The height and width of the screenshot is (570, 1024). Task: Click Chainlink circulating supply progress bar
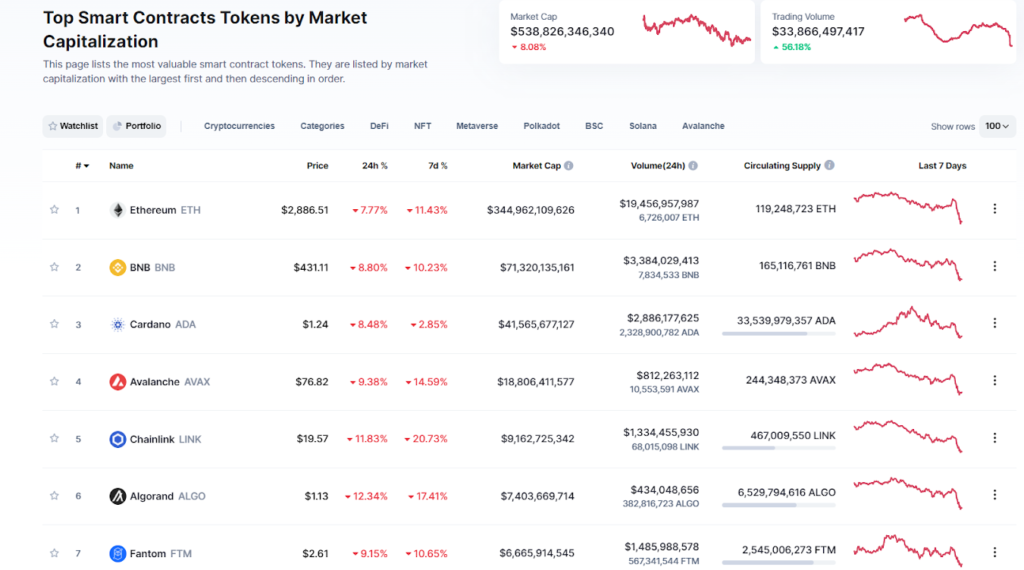[x=778, y=448]
